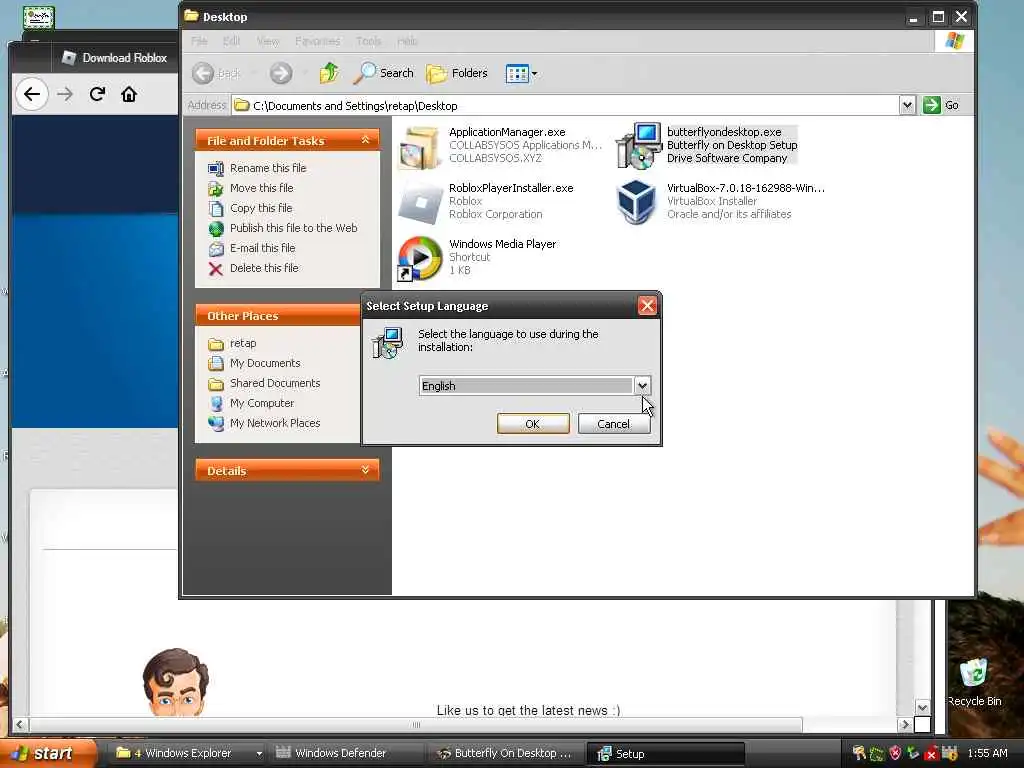The height and width of the screenshot is (768, 1024).
Task: Click the browser horizontal scrollbar
Action: tap(415, 725)
